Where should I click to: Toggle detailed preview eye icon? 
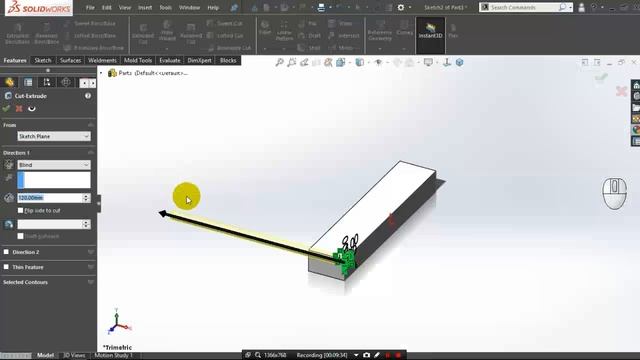31,109
